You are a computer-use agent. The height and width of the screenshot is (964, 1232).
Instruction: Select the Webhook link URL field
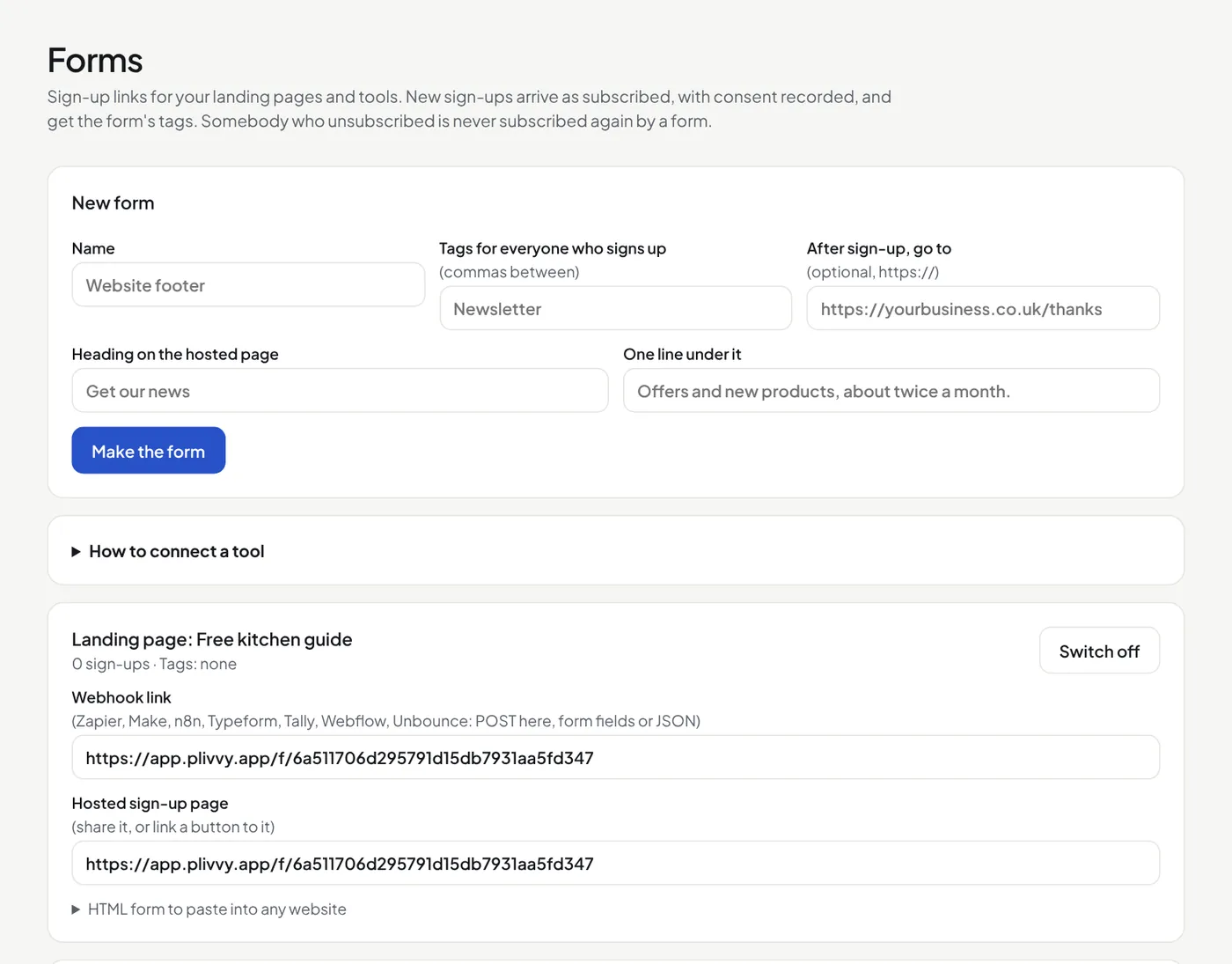tap(616, 758)
